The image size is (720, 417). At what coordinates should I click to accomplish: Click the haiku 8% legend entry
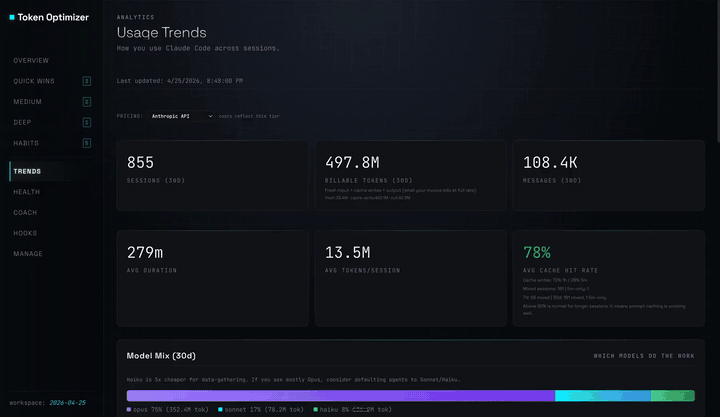pos(353,410)
